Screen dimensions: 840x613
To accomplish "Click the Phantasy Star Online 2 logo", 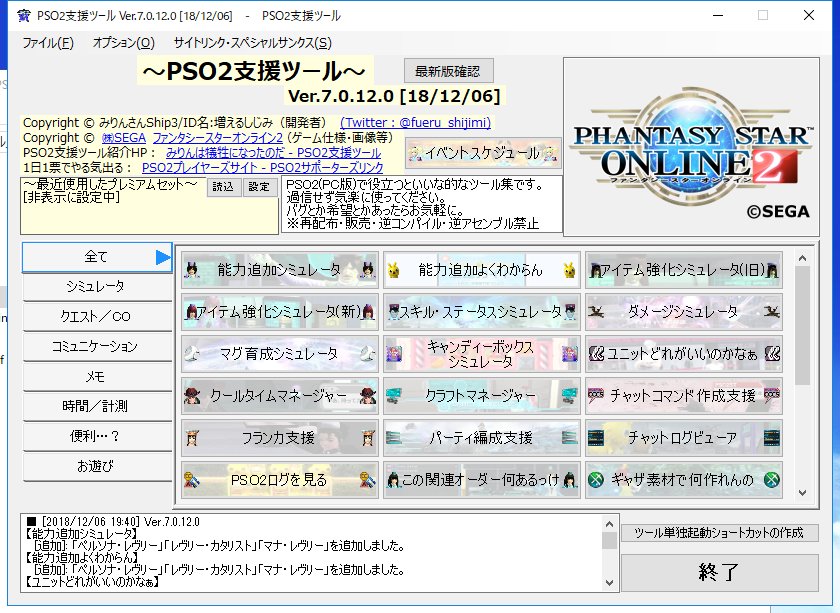I will [x=691, y=147].
